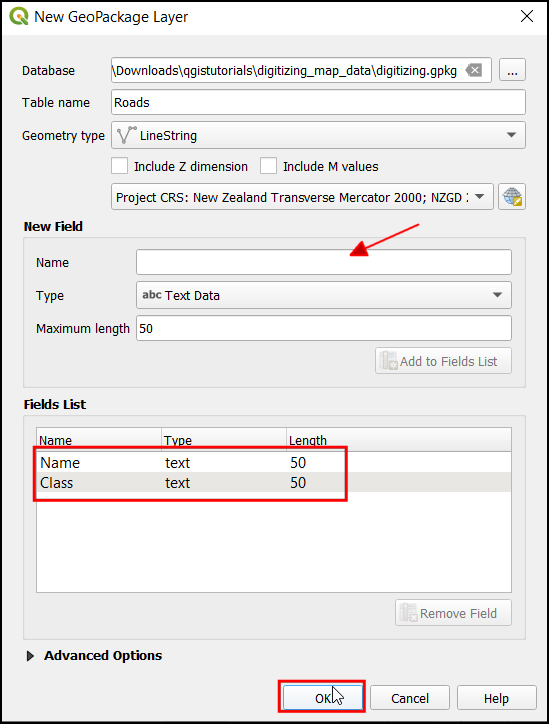Open the Help button
Viewport: 549px width, 724px height.
[496, 697]
